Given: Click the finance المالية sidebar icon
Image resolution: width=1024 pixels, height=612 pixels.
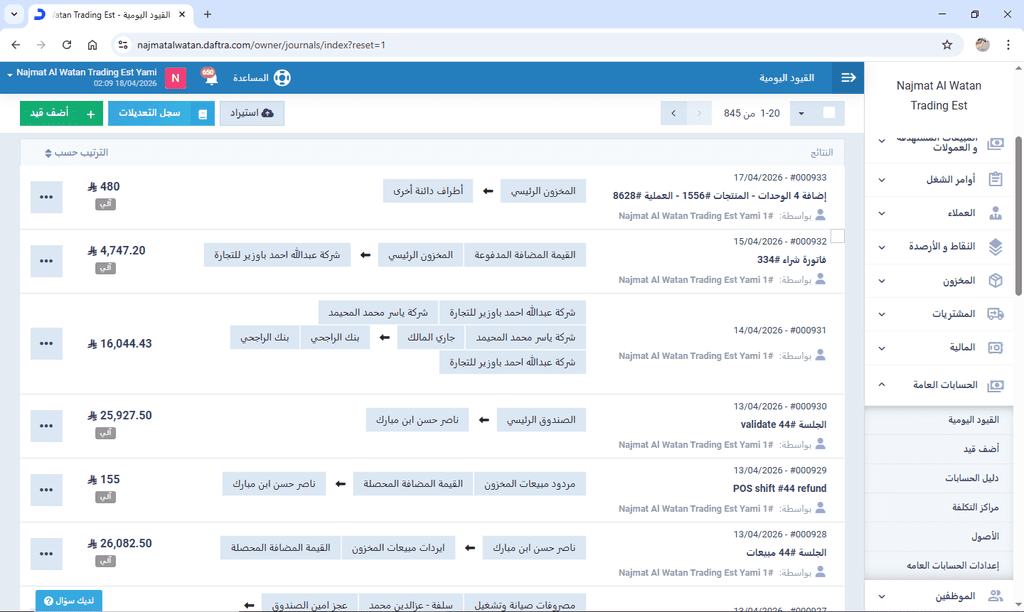Looking at the screenshot, I should click(995, 347).
